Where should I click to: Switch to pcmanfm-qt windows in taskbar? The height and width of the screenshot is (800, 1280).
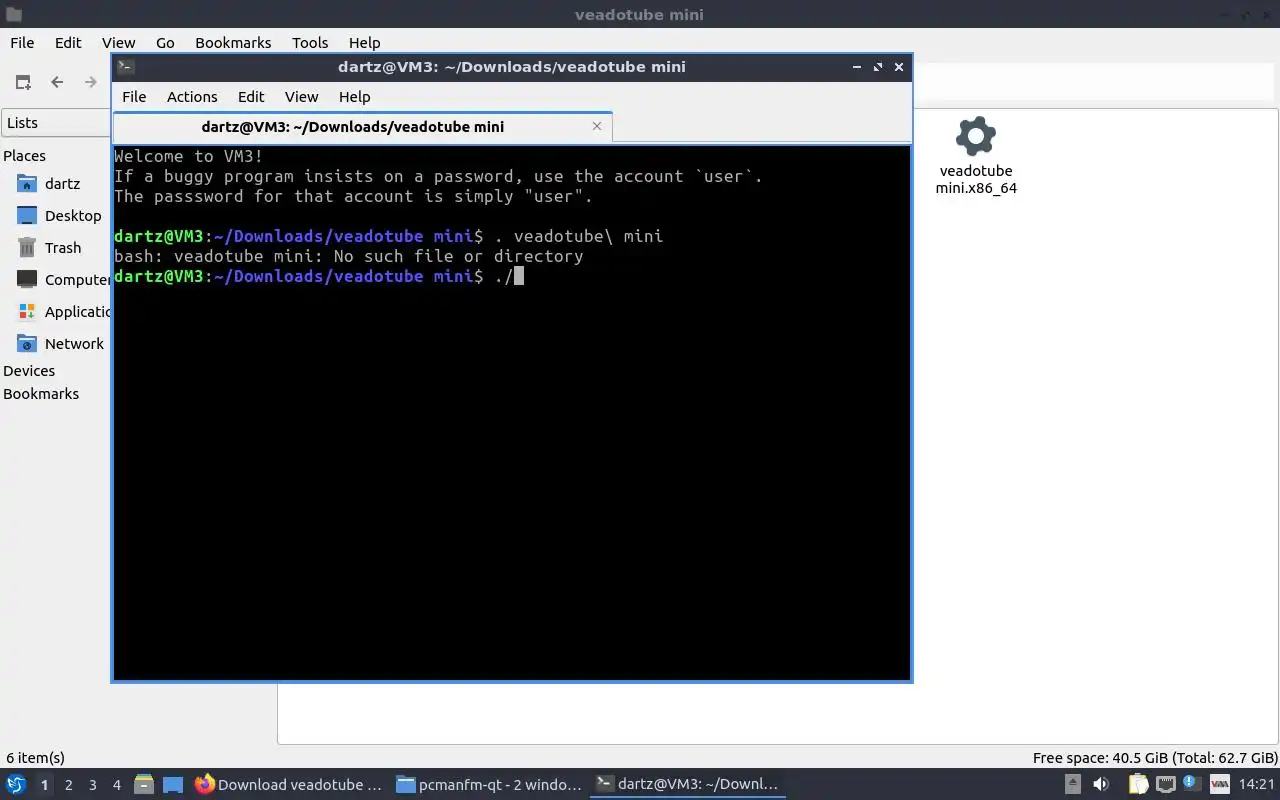tap(489, 785)
